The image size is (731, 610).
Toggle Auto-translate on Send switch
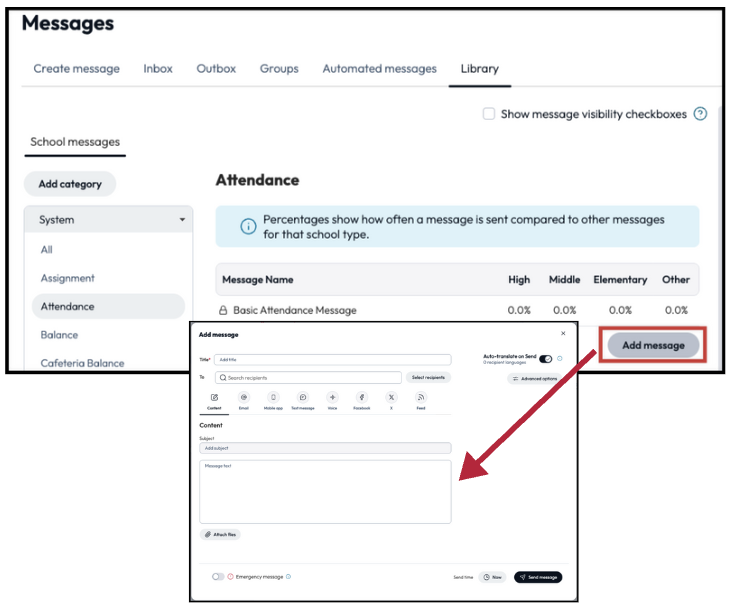pyautogui.click(x=546, y=359)
